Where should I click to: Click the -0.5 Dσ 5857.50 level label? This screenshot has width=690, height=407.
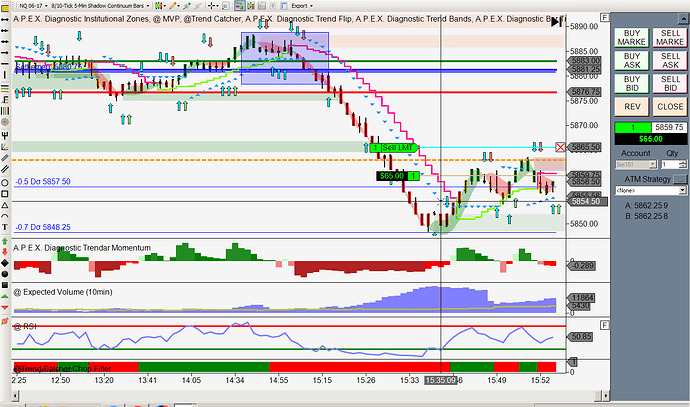click(43, 181)
